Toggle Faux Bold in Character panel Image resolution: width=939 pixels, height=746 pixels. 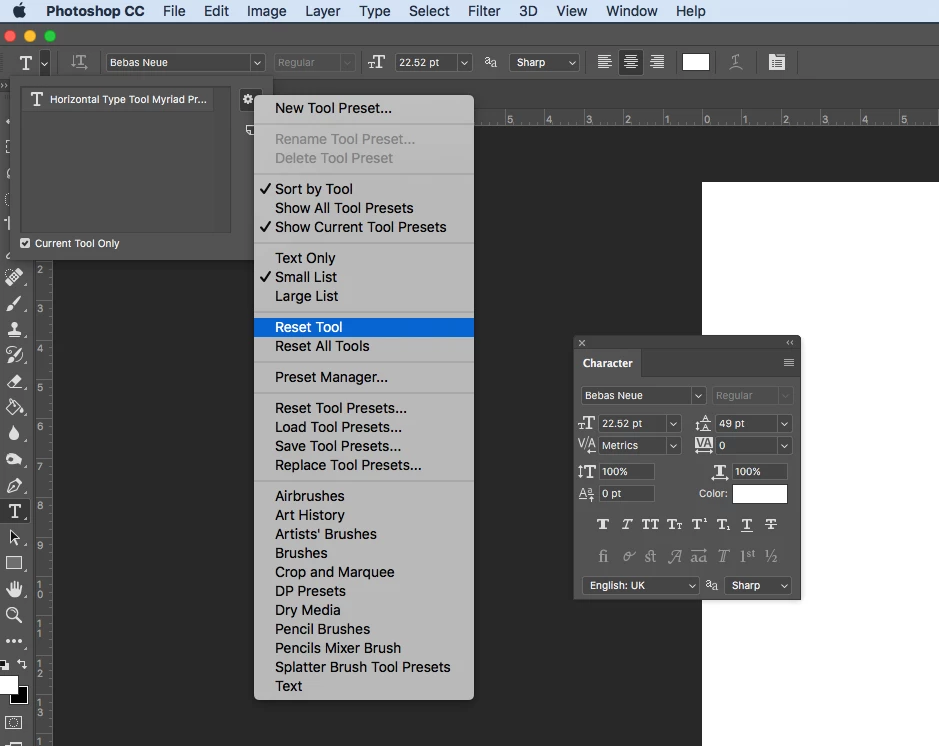click(603, 524)
